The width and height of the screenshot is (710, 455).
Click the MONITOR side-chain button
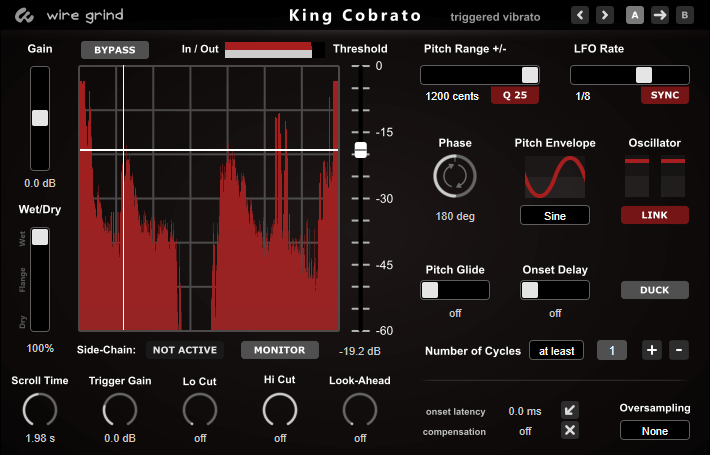[x=280, y=350]
